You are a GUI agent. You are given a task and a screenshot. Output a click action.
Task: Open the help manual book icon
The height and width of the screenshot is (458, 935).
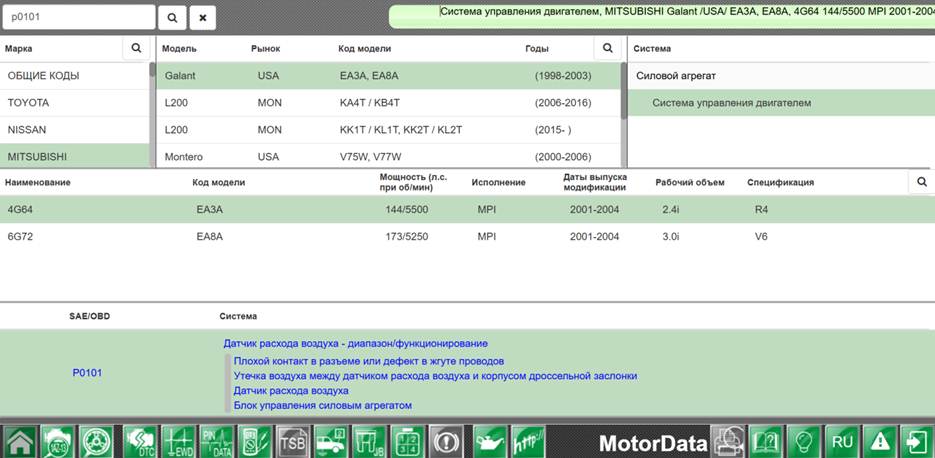[766, 442]
